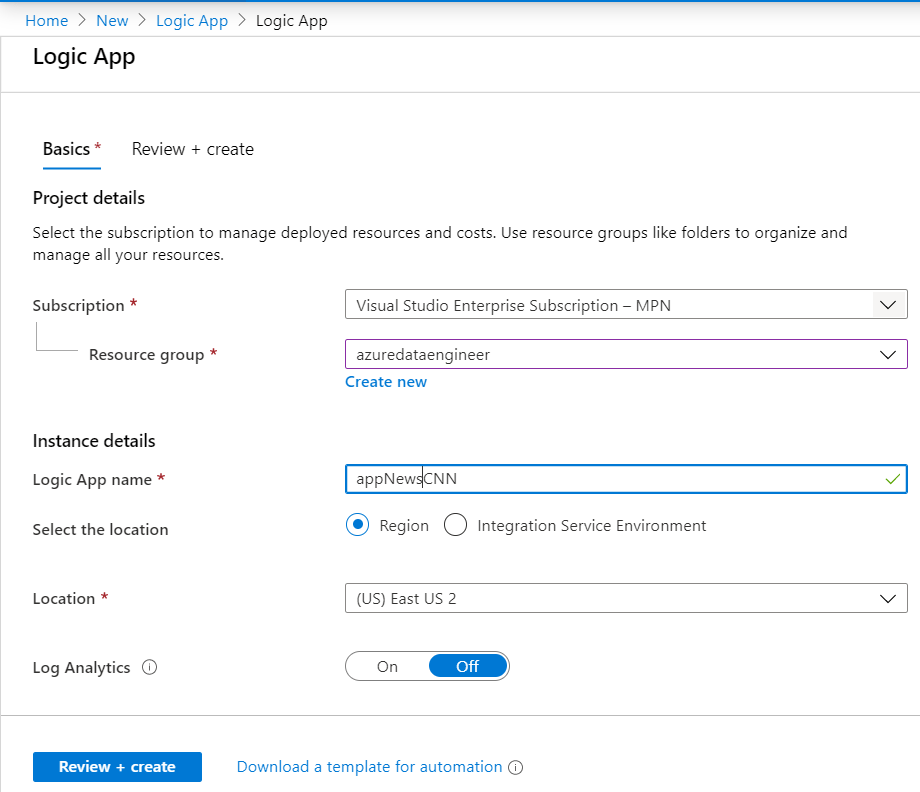Switch to the Basics tab
This screenshot has width=920, height=792.
pyautogui.click(x=66, y=149)
